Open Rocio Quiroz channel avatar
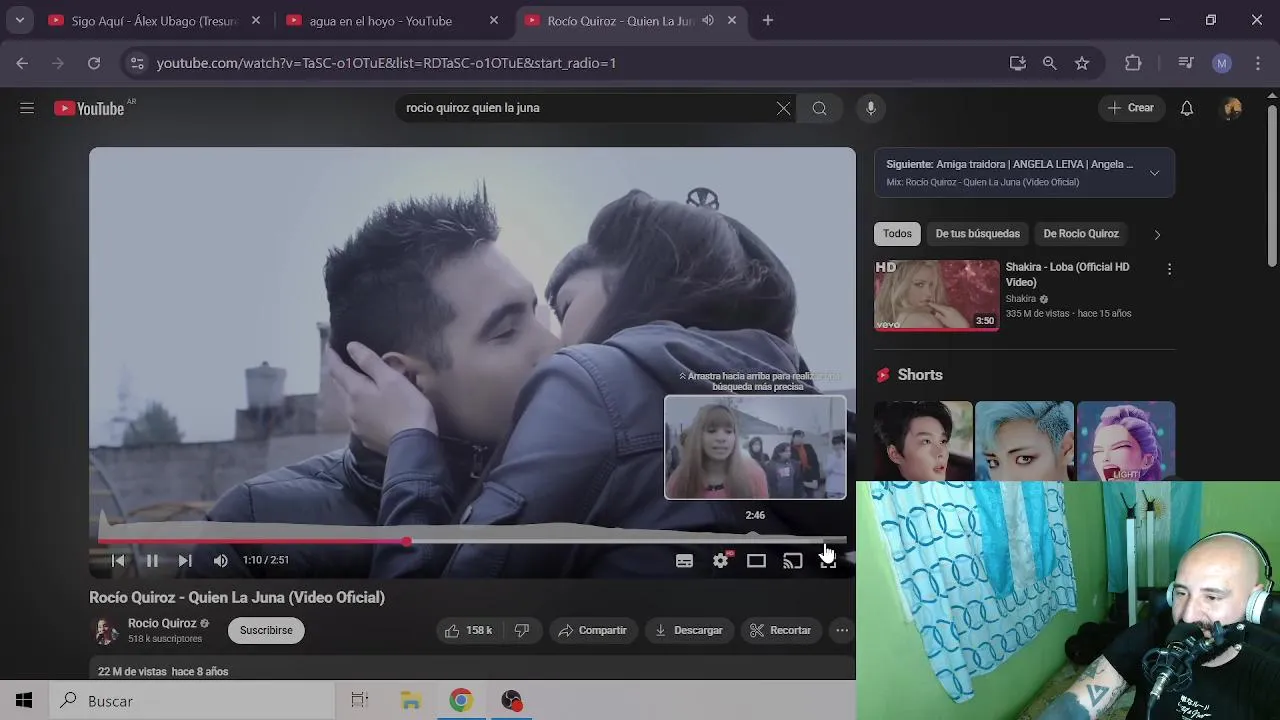This screenshot has width=1280, height=720. (x=105, y=631)
